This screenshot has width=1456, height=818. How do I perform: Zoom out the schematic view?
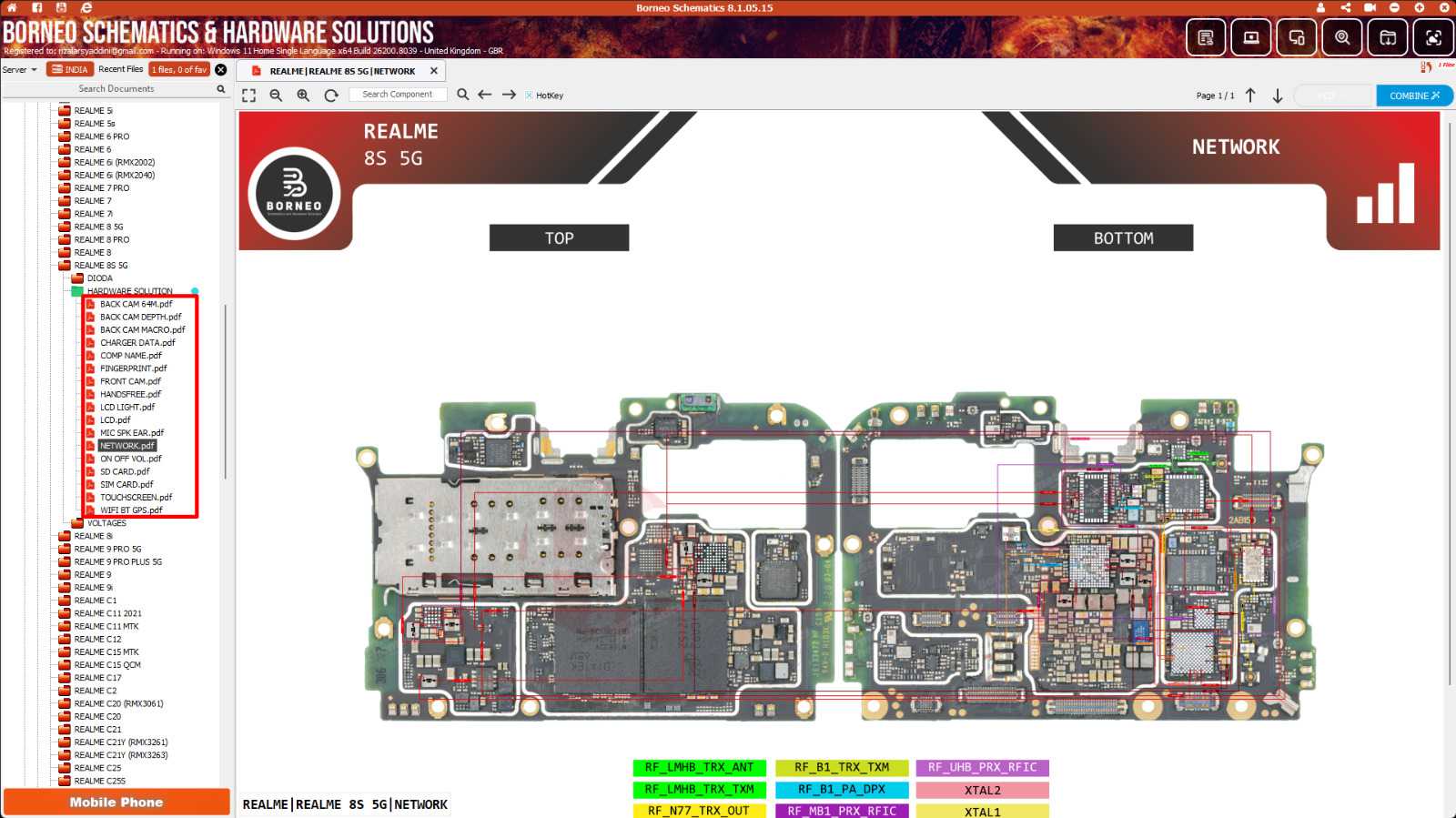tap(276, 96)
